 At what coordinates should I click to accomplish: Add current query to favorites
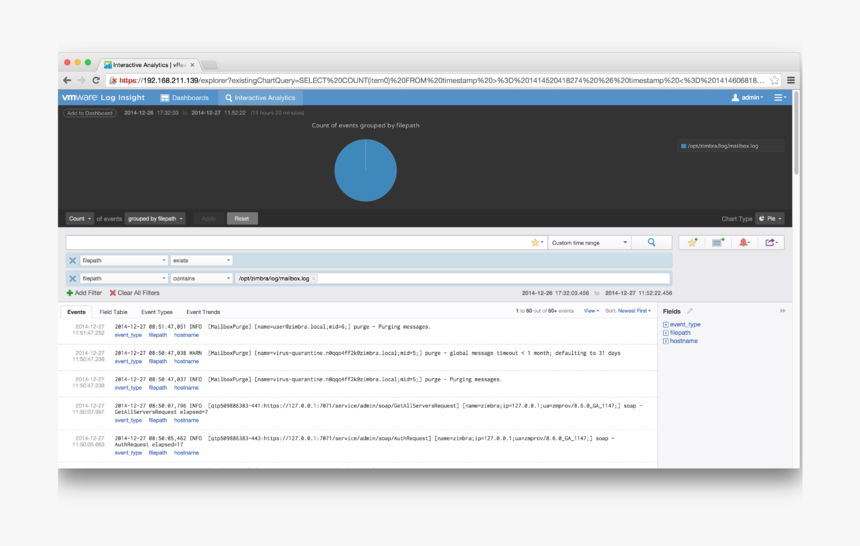[692, 243]
